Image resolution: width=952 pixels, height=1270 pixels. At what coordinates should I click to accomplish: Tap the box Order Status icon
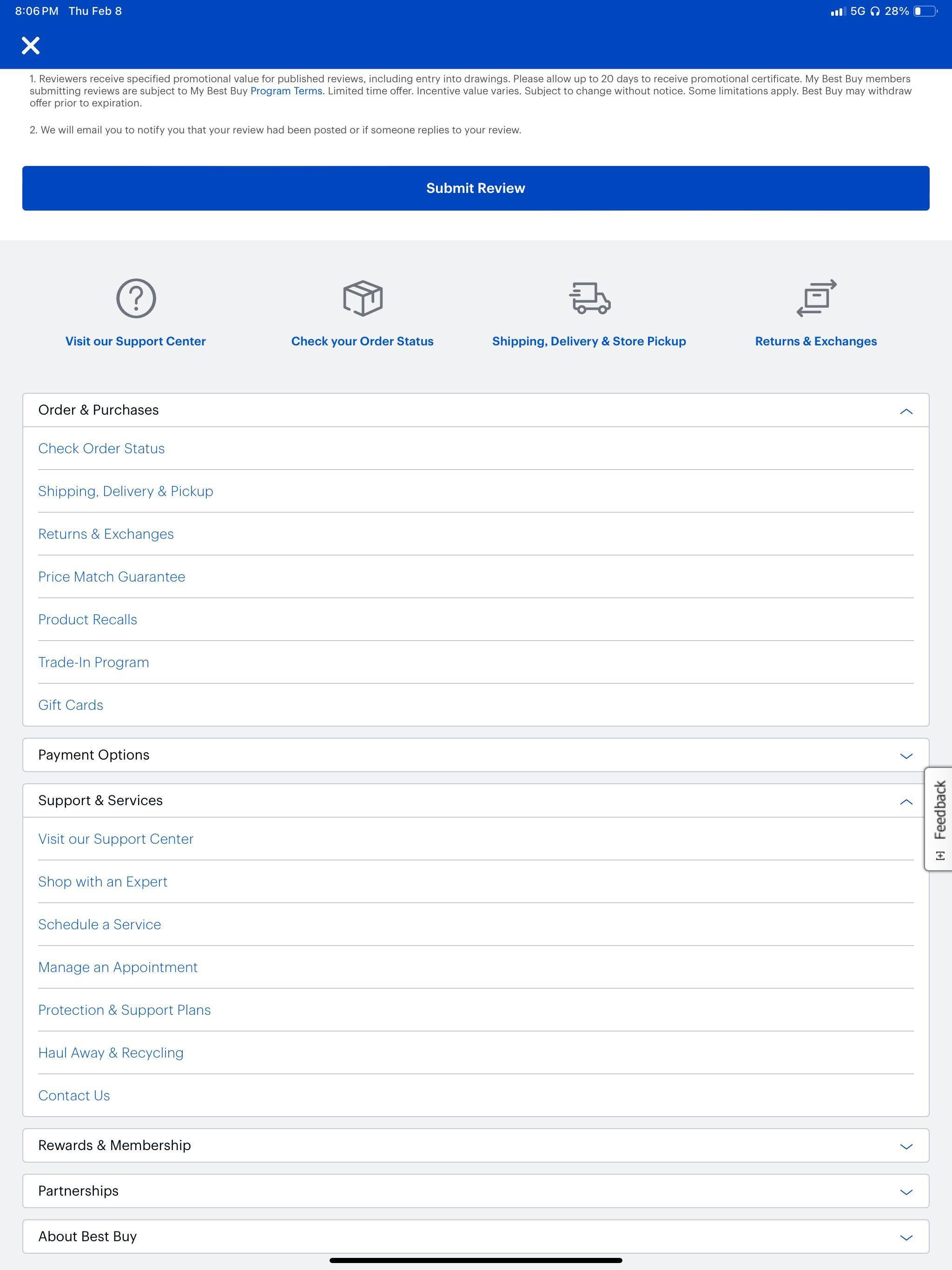click(x=362, y=298)
